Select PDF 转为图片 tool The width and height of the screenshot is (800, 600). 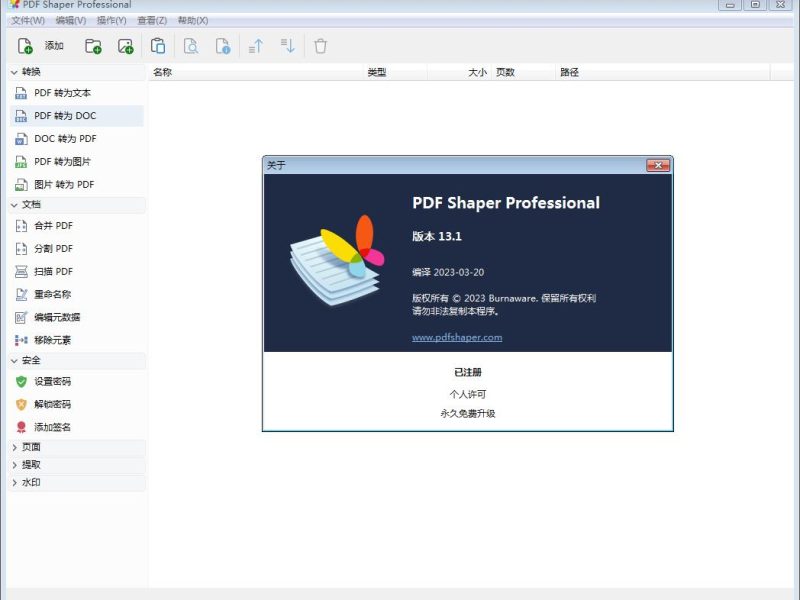tap(77, 162)
